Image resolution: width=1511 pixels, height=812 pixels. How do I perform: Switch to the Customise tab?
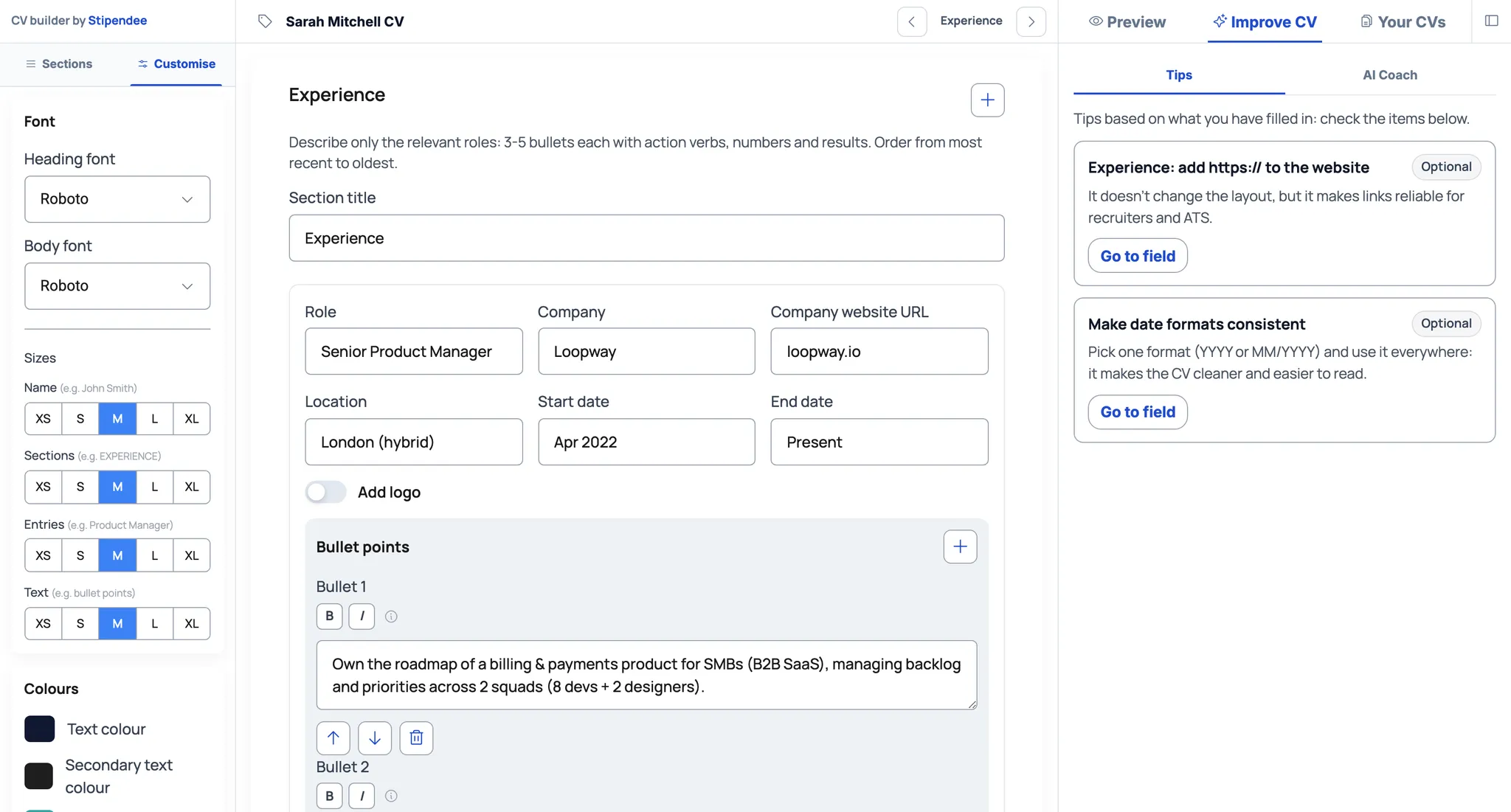tap(176, 64)
